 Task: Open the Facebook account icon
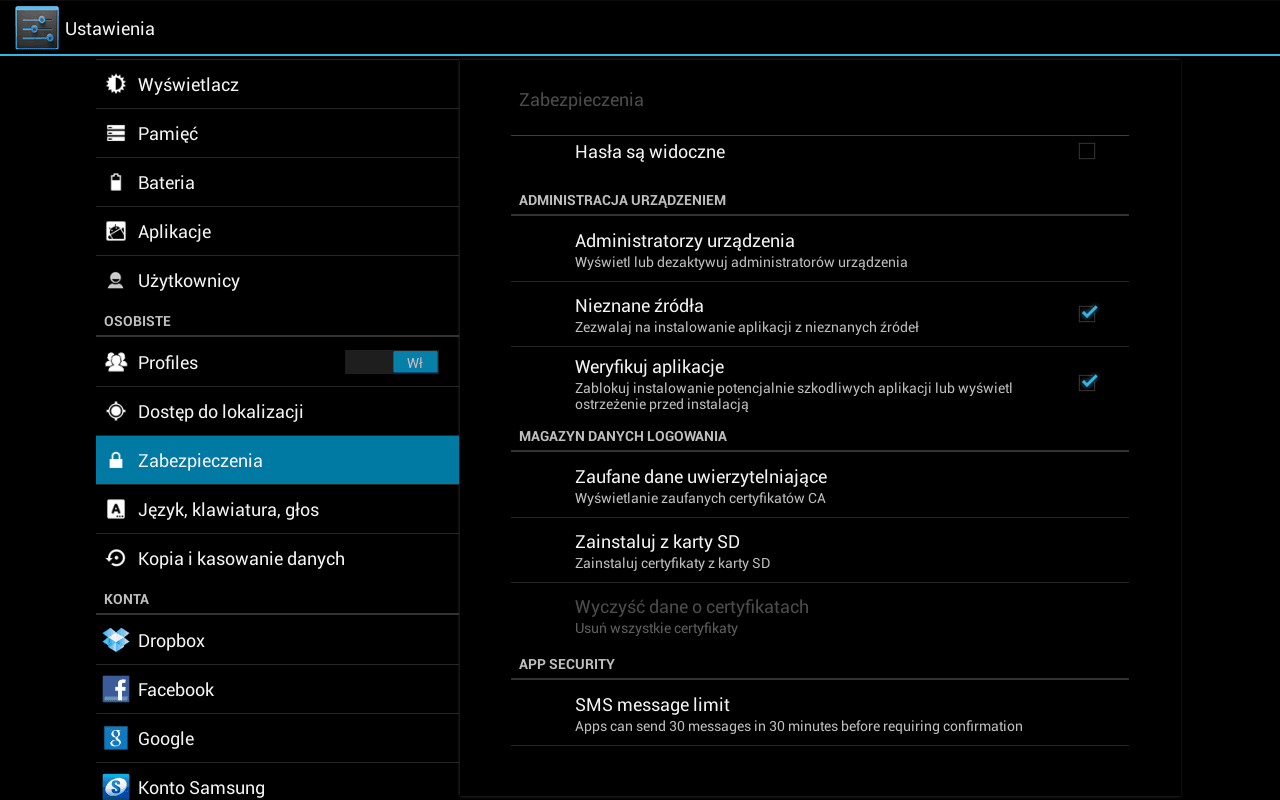[x=116, y=689]
